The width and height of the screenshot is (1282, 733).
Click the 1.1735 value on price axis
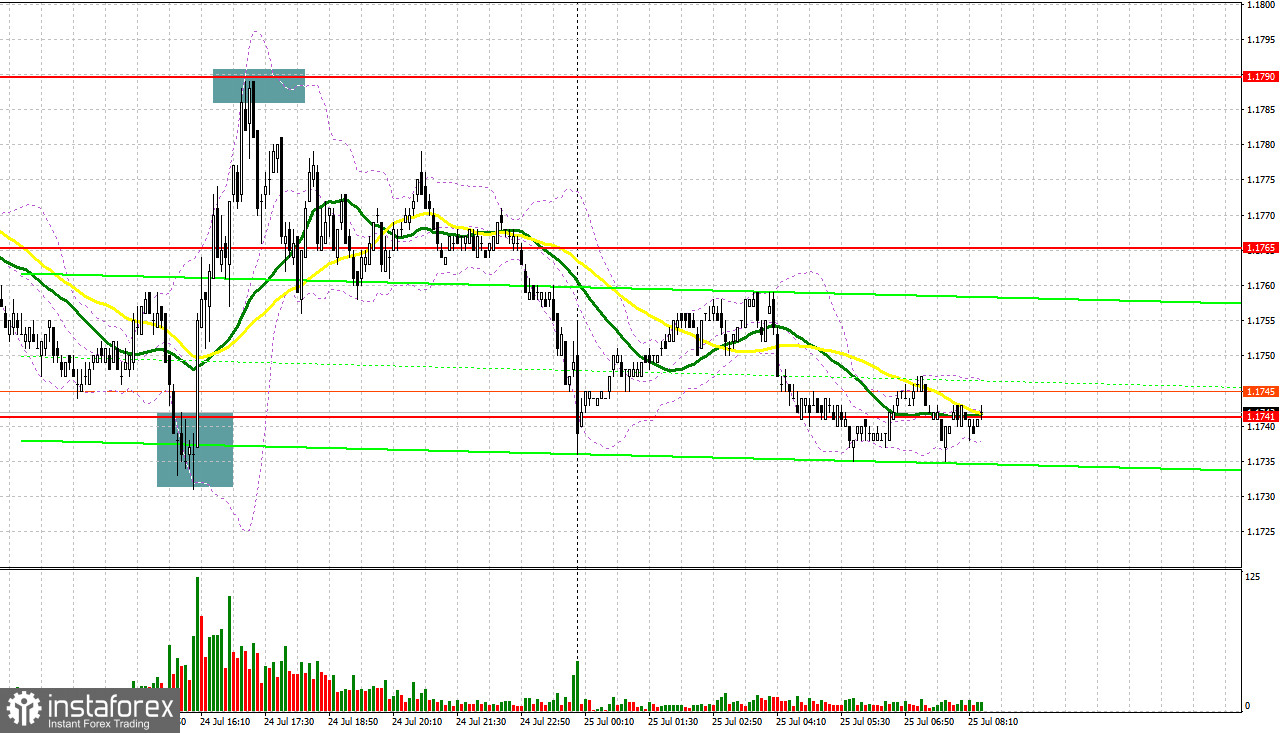(1260, 462)
